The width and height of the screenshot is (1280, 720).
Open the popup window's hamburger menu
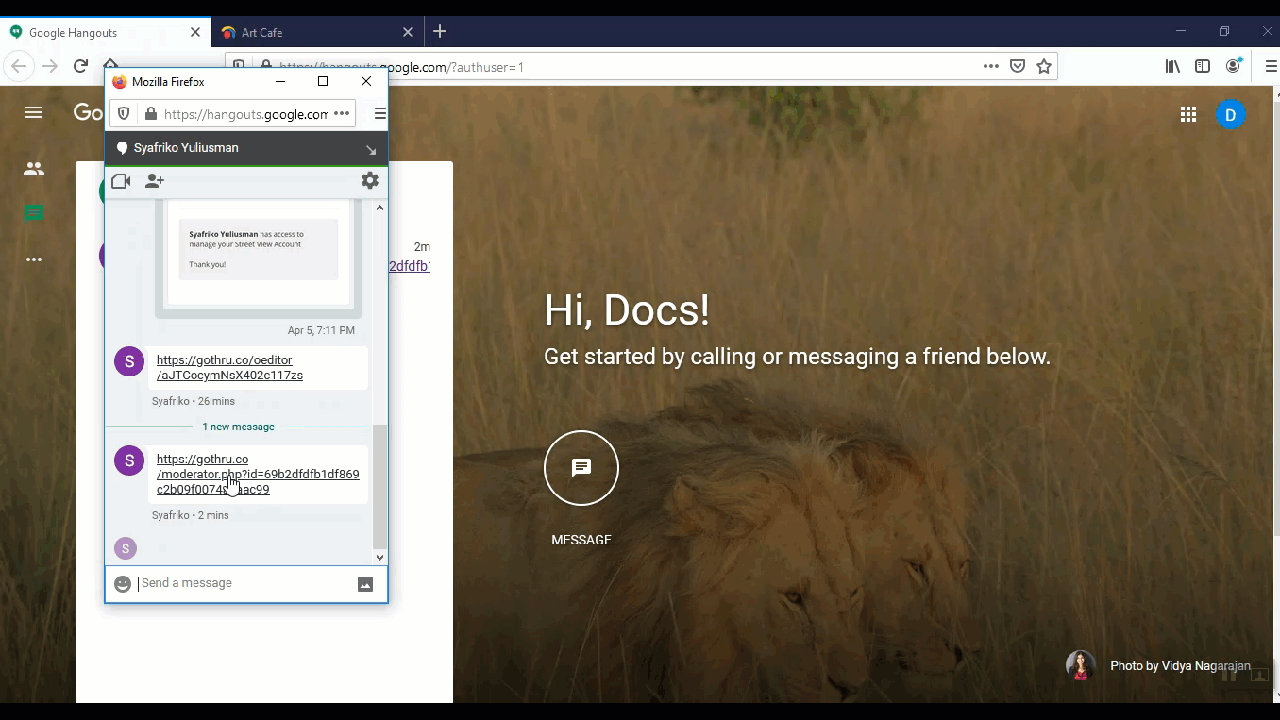[380, 114]
